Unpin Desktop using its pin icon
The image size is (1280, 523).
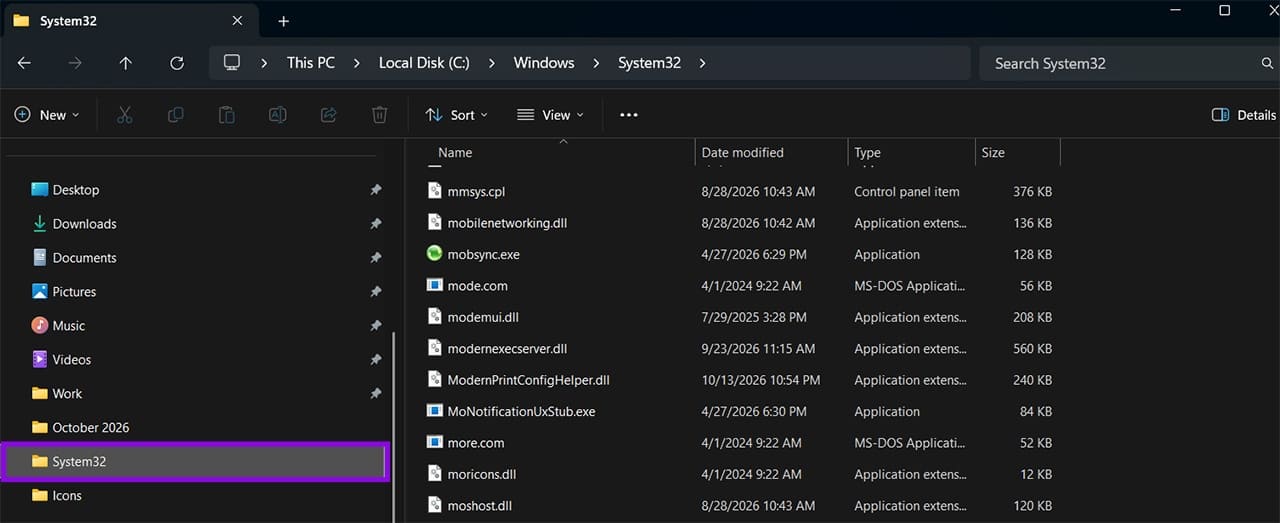(x=376, y=190)
